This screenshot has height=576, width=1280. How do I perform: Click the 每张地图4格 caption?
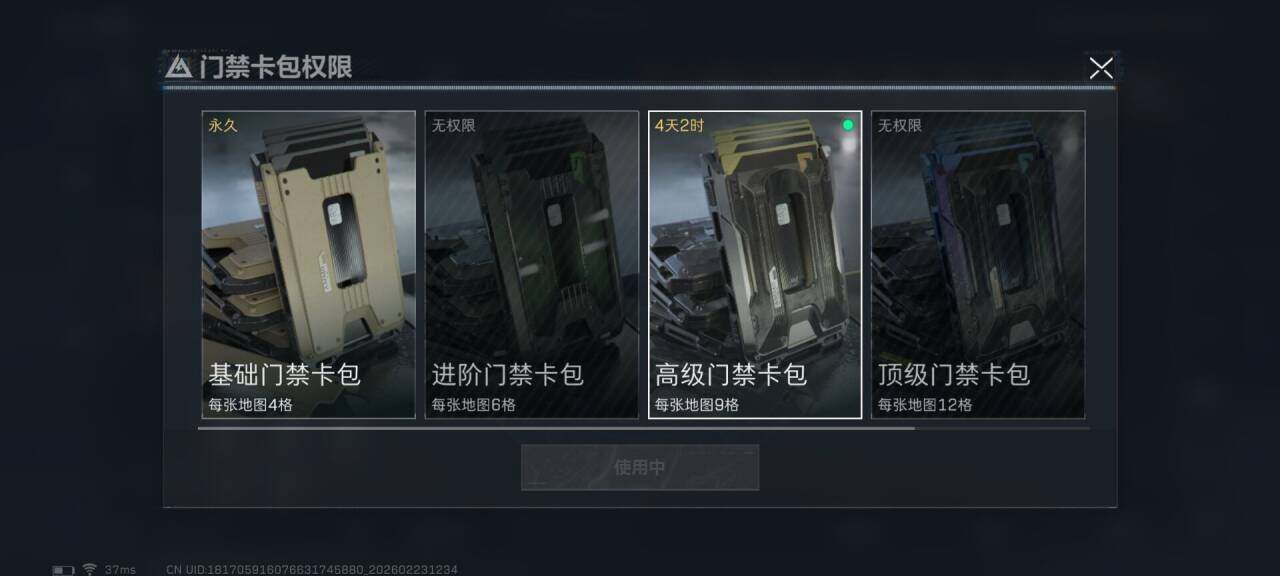[251, 405]
